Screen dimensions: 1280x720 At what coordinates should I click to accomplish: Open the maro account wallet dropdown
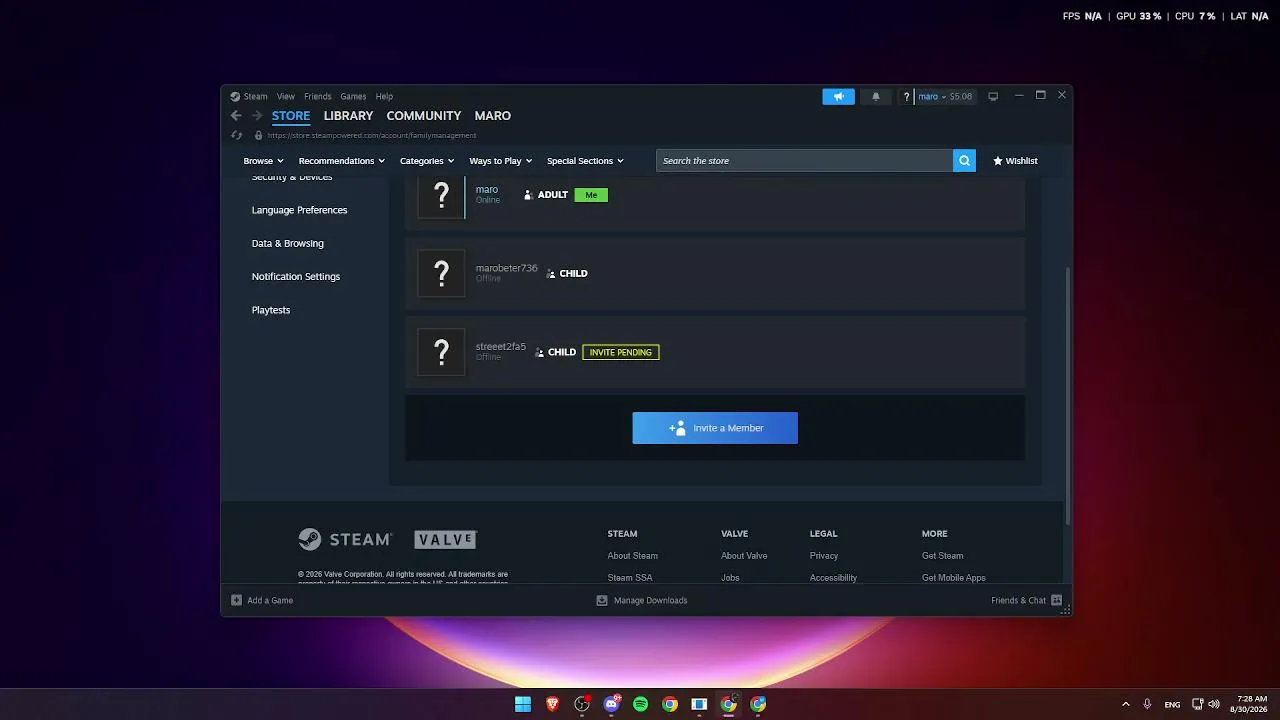(x=945, y=96)
